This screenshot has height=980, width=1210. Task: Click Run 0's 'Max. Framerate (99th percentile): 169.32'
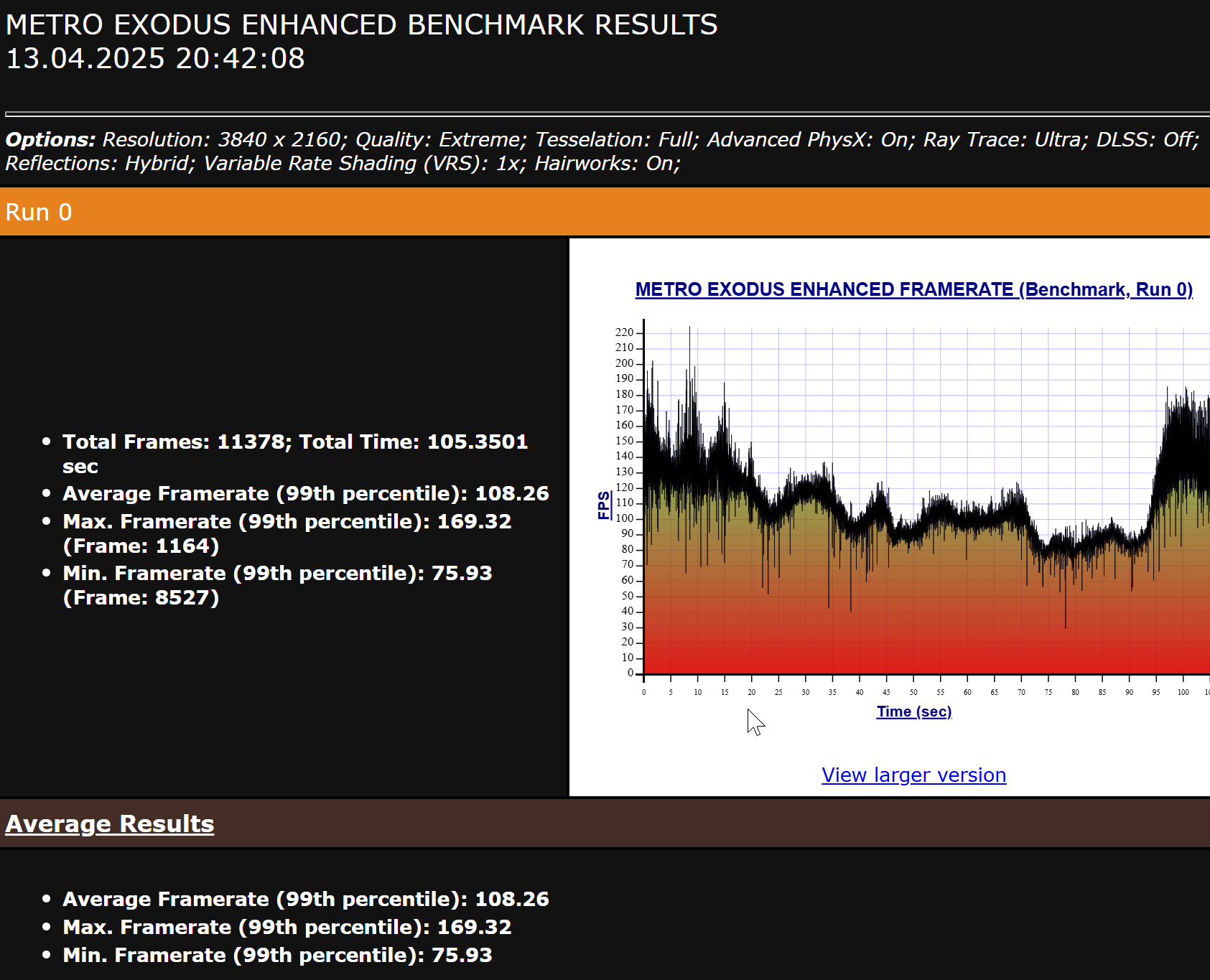coord(287,521)
